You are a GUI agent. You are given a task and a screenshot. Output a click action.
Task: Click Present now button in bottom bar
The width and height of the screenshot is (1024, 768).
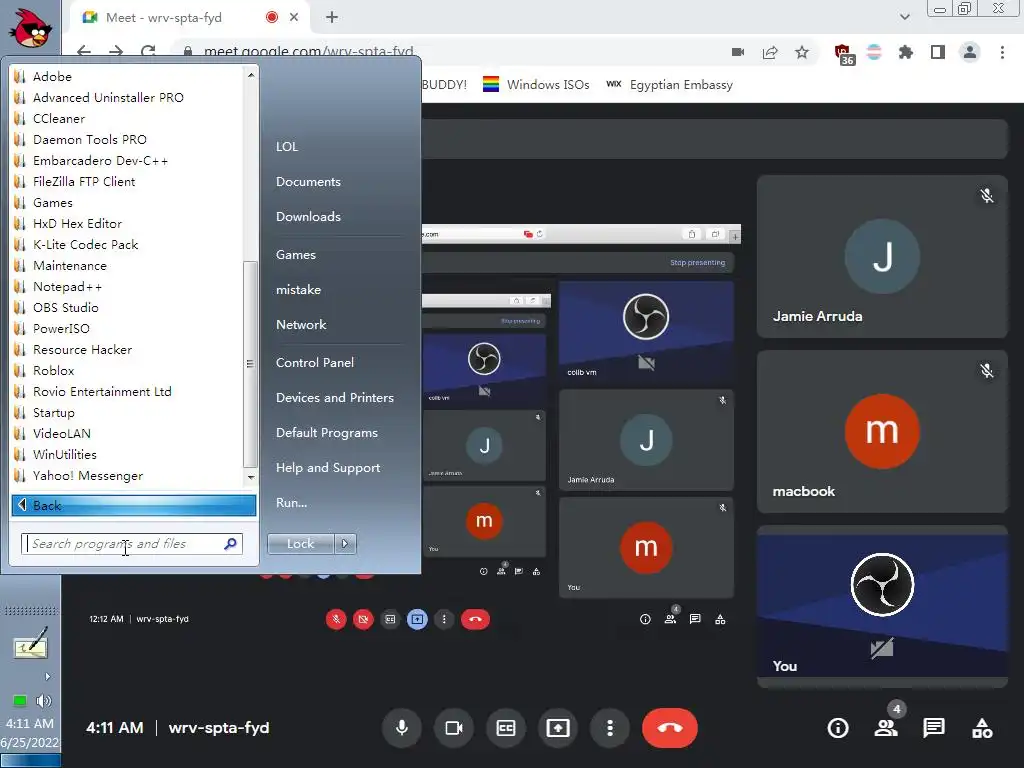point(558,728)
